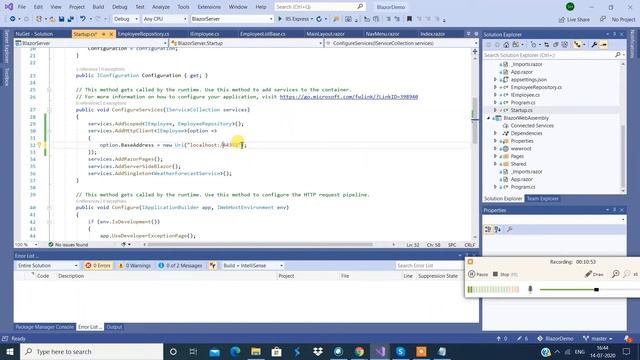Click Property Pages wrench in Properties panel
Screen dimensions: 640x360
[509, 230]
